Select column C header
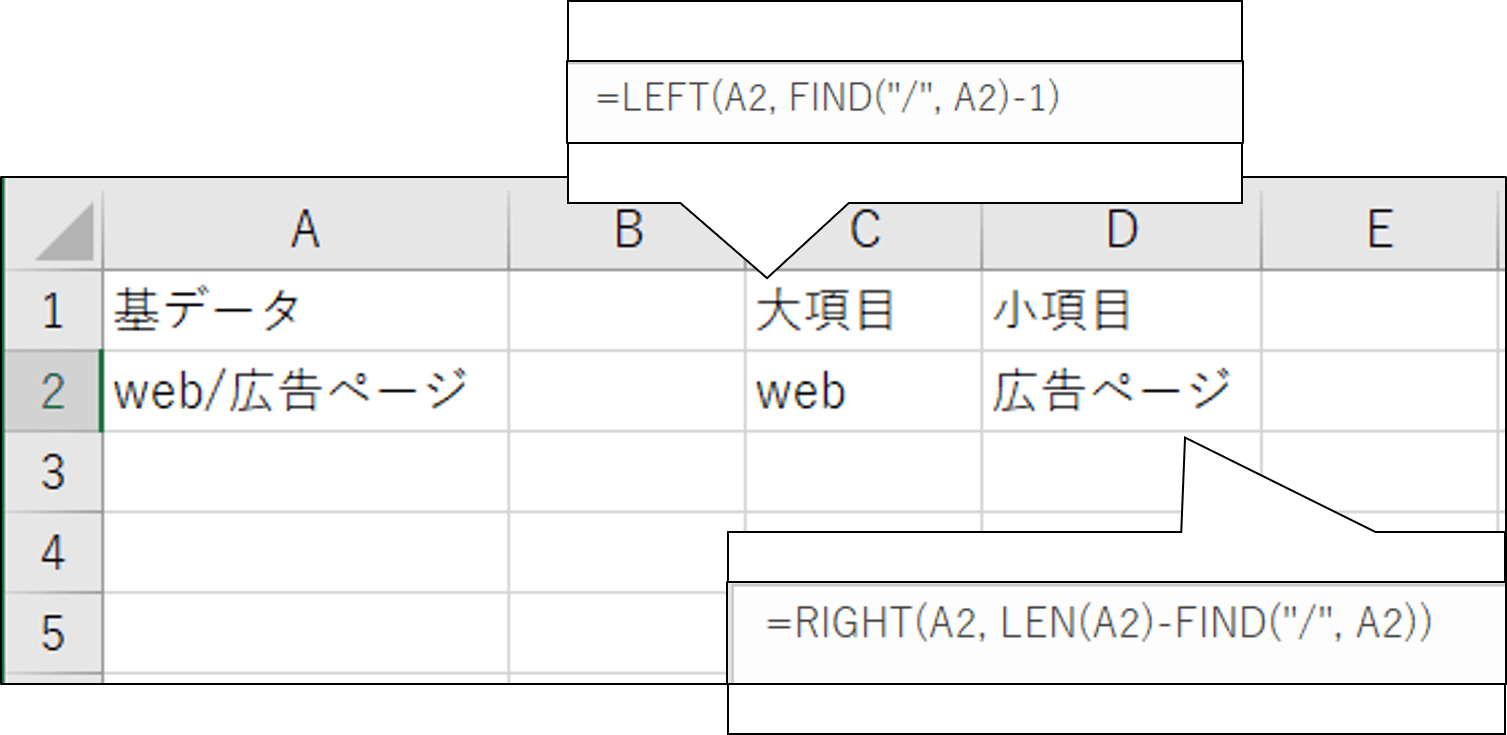Image resolution: width=1507 pixels, height=735 pixels. pyautogui.click(x=864, y=230)
